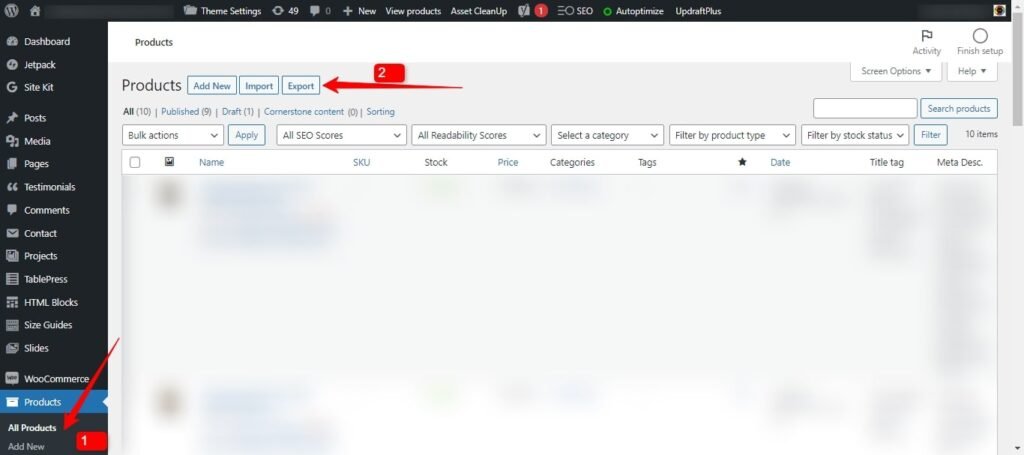Screen dimensions: 1024x455
Task: Sort products by Price column
Action: point(507,163)
